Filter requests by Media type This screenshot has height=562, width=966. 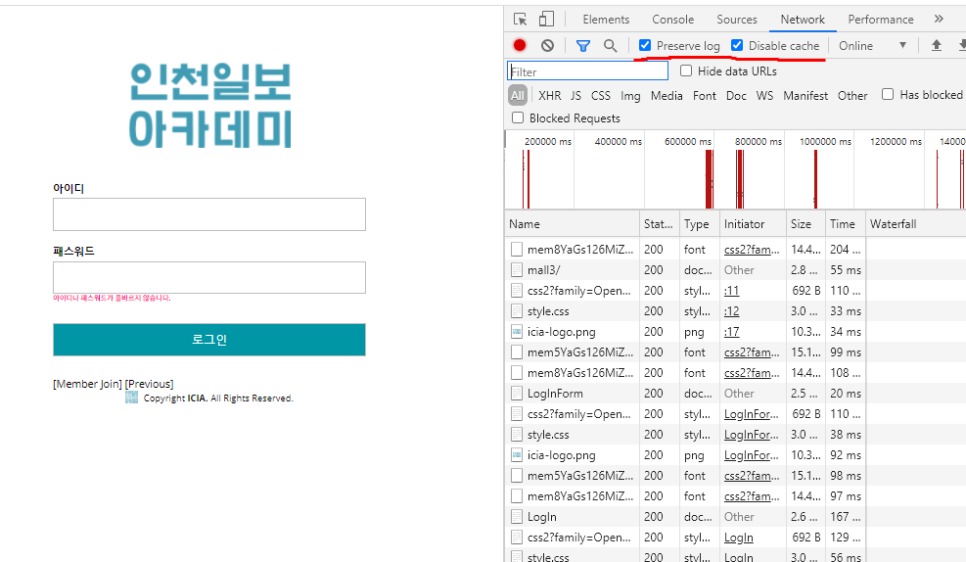pyautogui.click(x=667, y=96)
